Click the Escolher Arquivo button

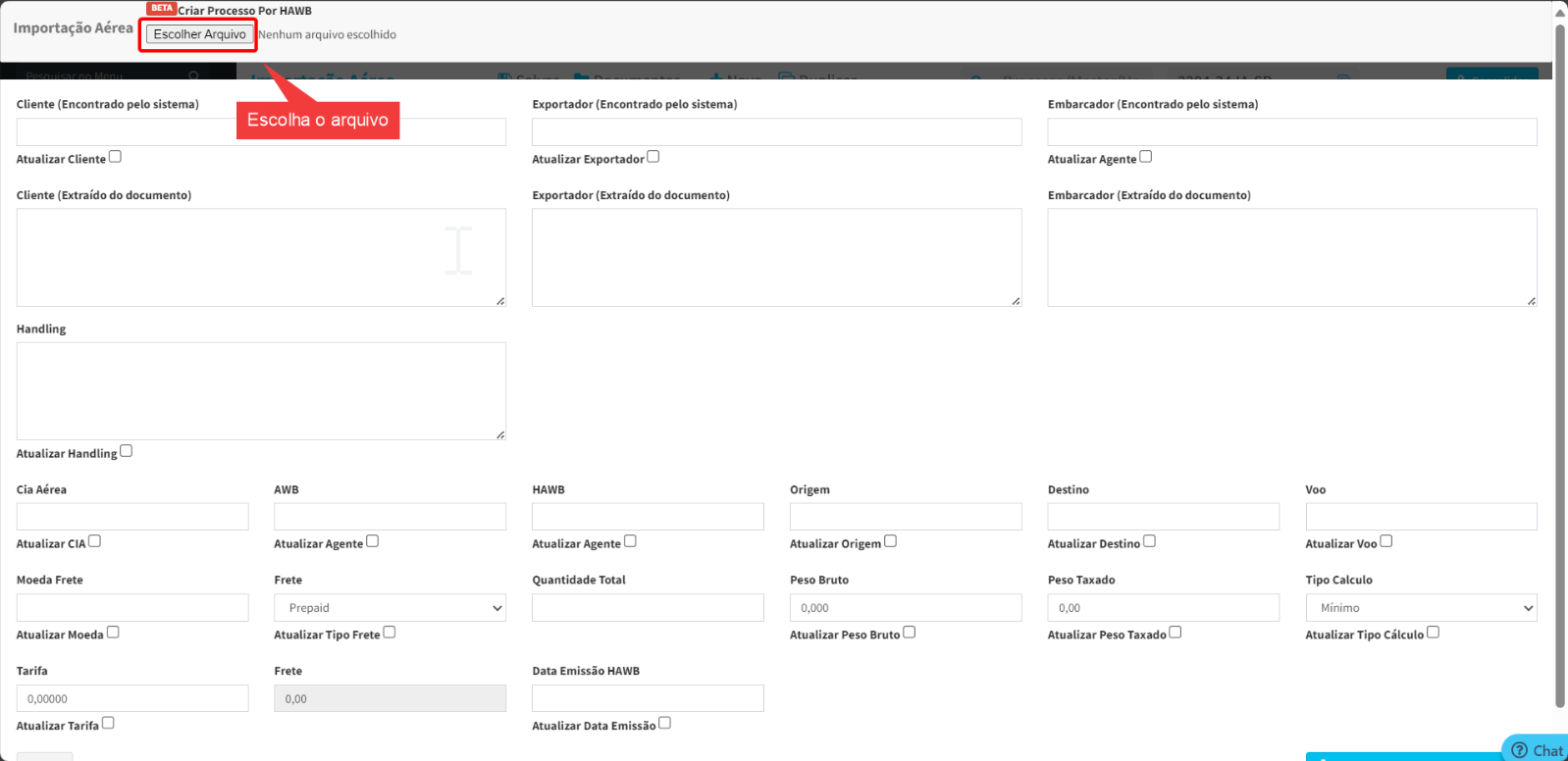point(200,34)
